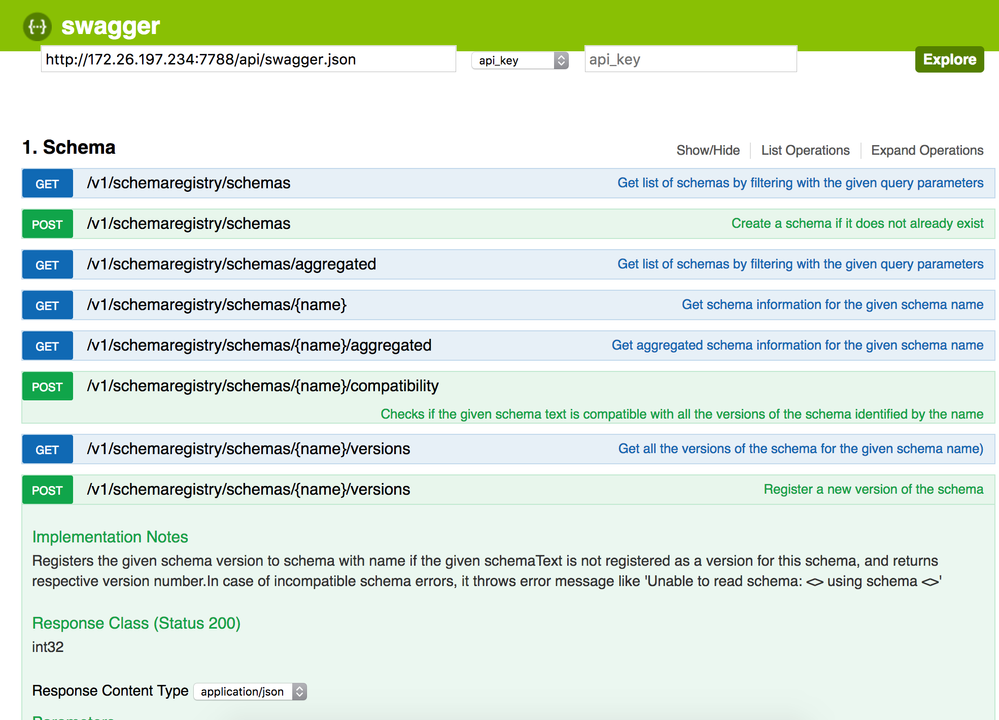Viewport: 999px width, 720px height.
Task: Open the Response Content Type dropdown
Action: click(x=250, y=691)
